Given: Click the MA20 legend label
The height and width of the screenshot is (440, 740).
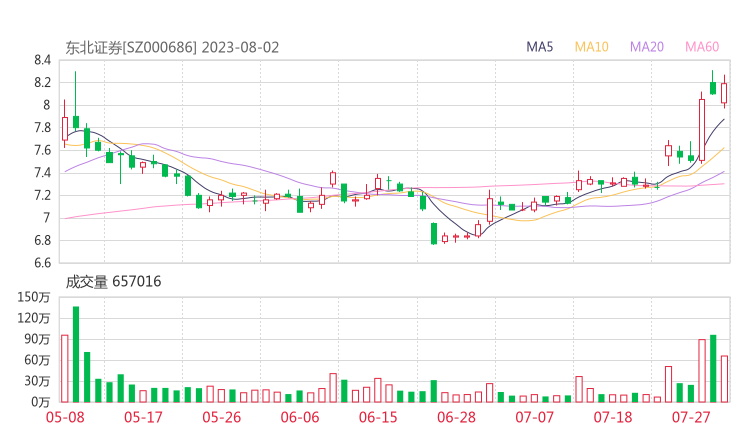Looking at the screenshot, I should [647, 47].
